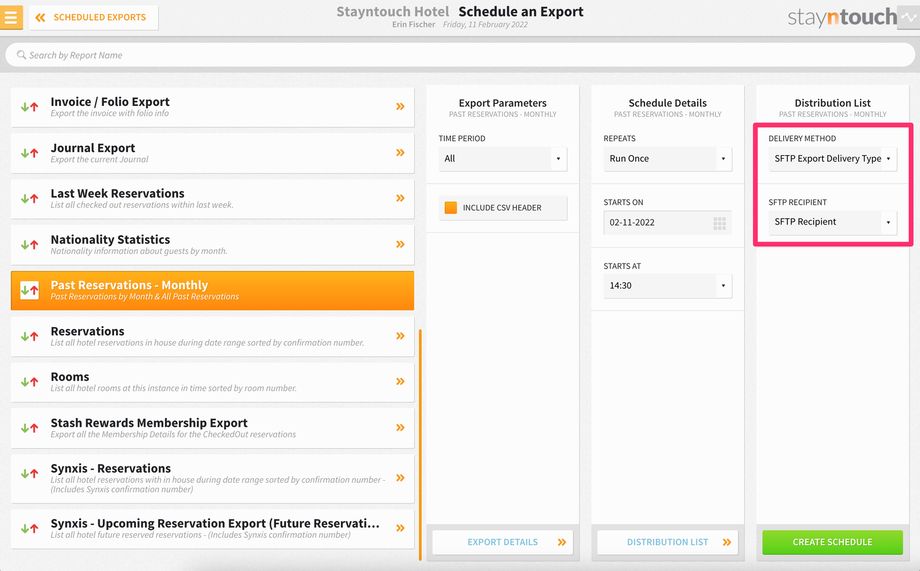
Task: Select Journal Export report
Action: pyautogui.click(x=212, y=153)
